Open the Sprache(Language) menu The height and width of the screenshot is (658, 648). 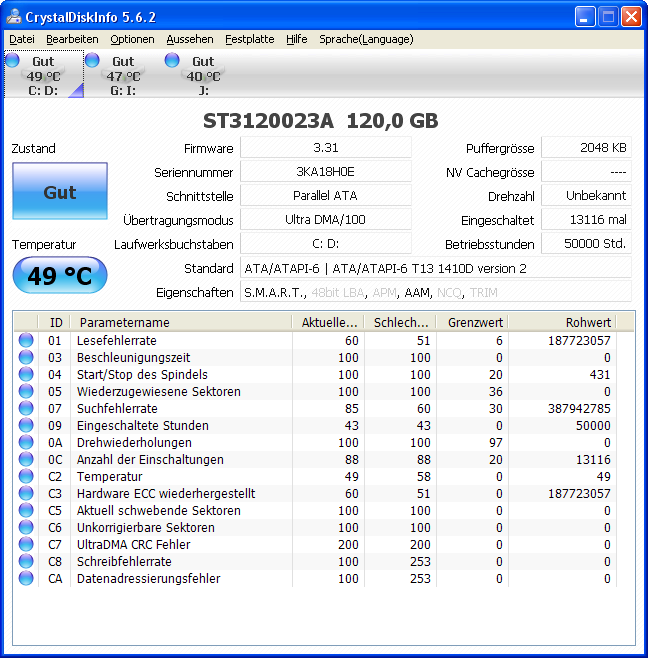(366, 39)
